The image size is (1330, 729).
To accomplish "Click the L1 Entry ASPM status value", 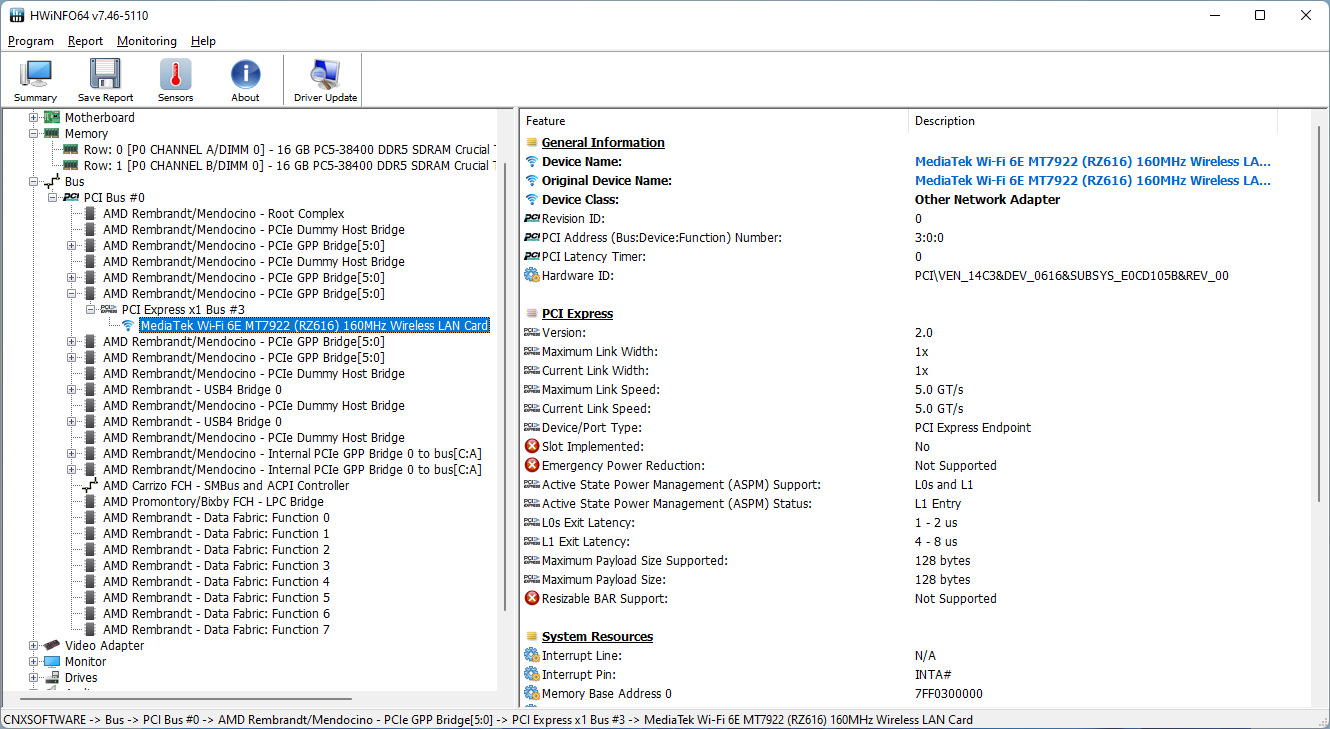I will point(938,504).
